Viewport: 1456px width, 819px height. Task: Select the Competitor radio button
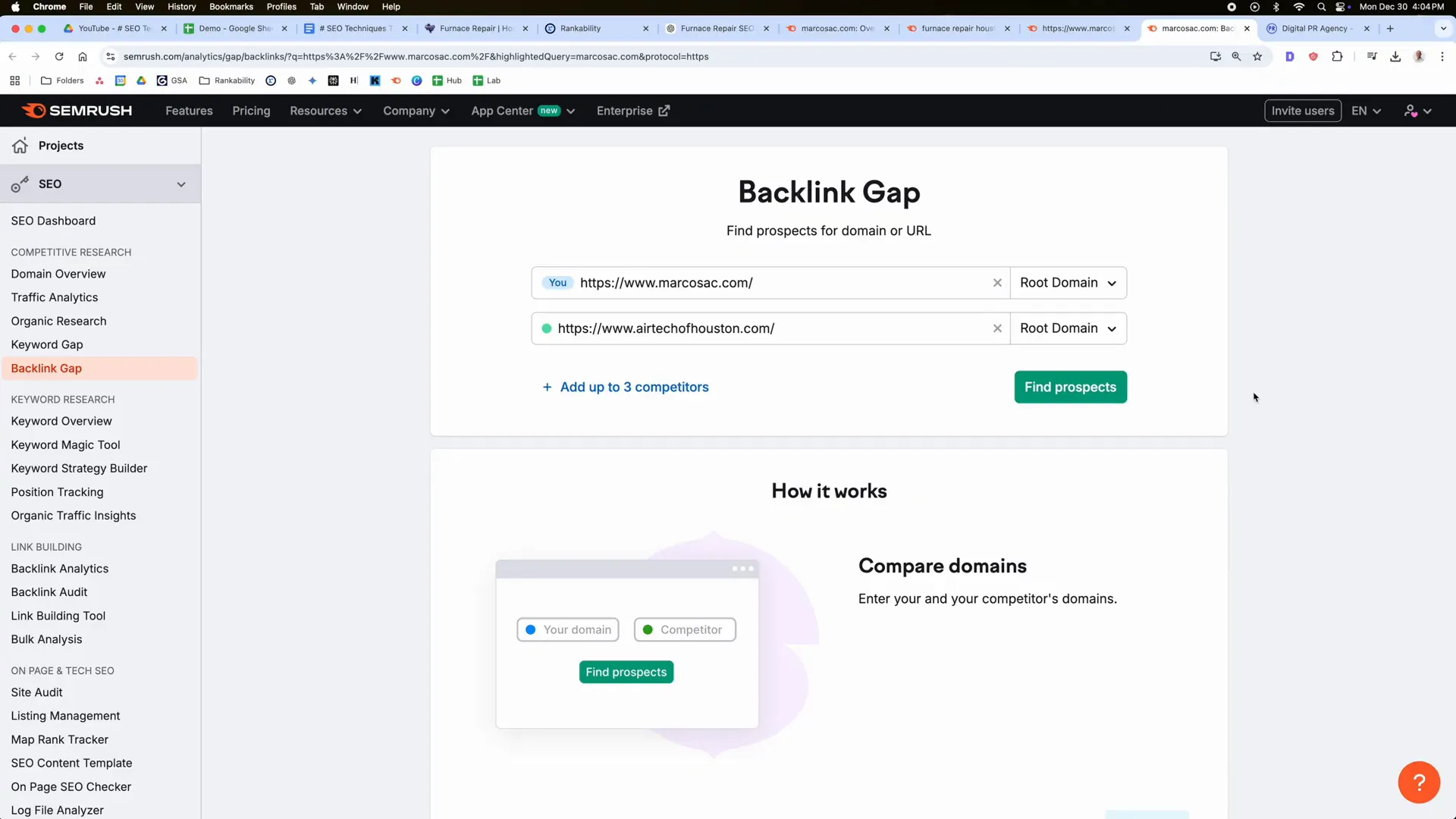coord(648,629)
